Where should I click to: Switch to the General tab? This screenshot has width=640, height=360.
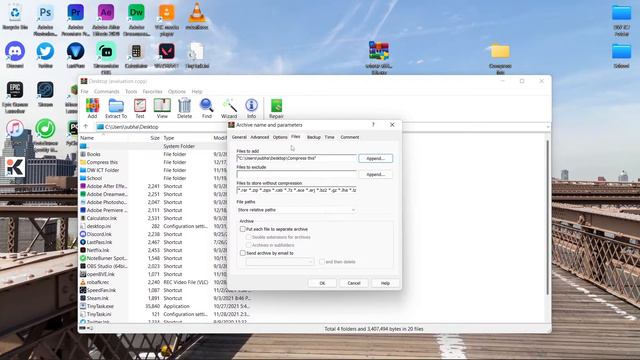pos(239,137)
